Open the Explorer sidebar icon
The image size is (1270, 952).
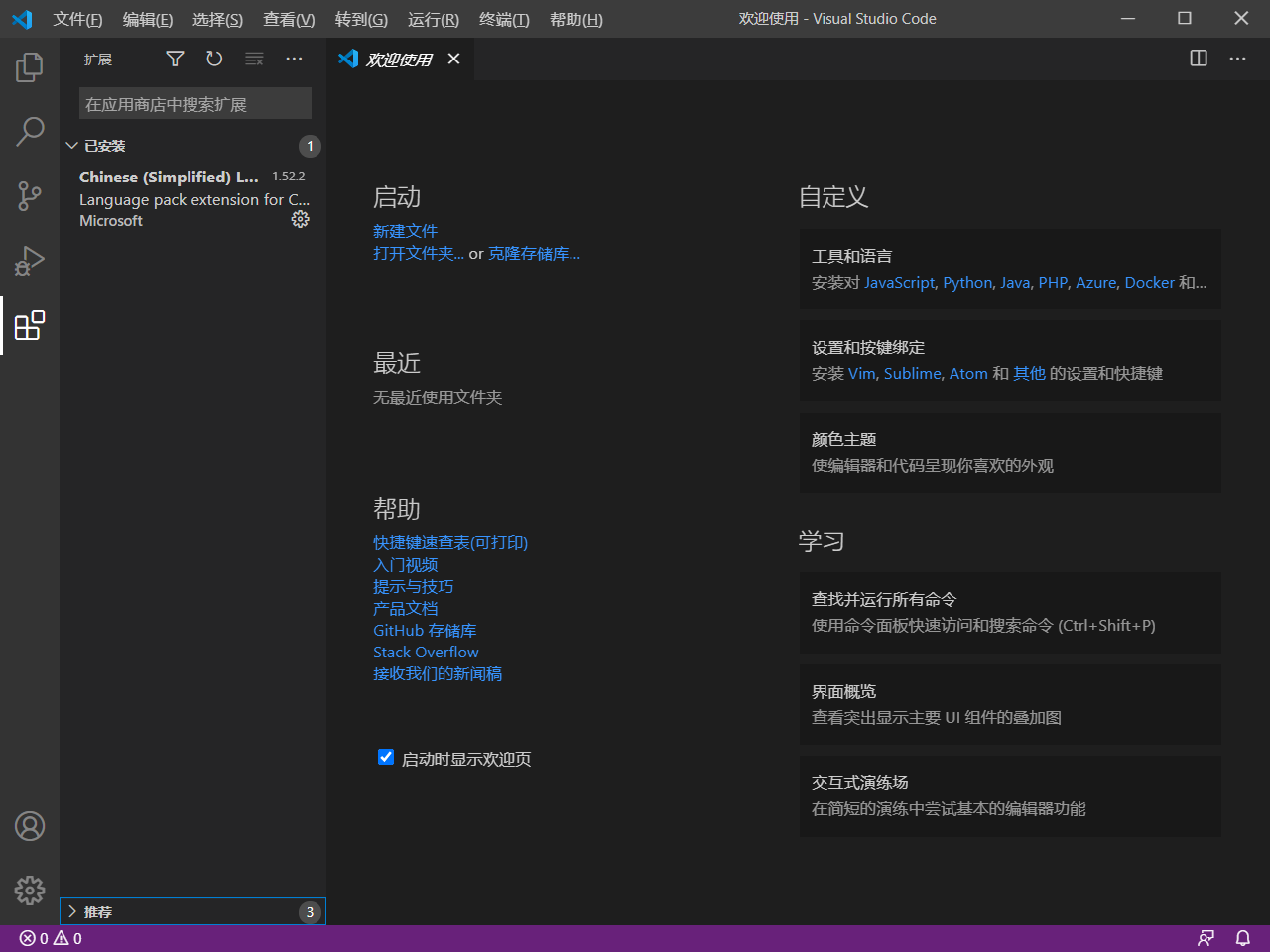[29, 66]
